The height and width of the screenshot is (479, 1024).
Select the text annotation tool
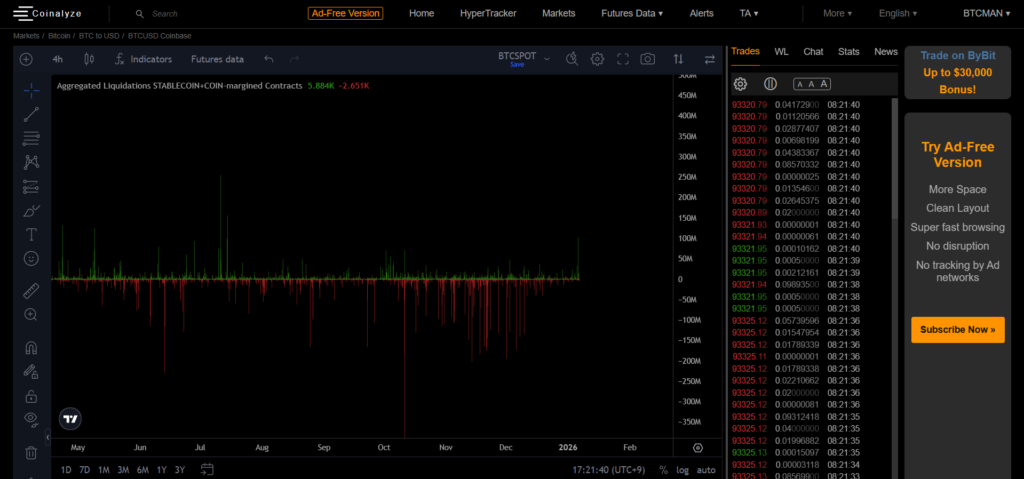coord(31,234)
